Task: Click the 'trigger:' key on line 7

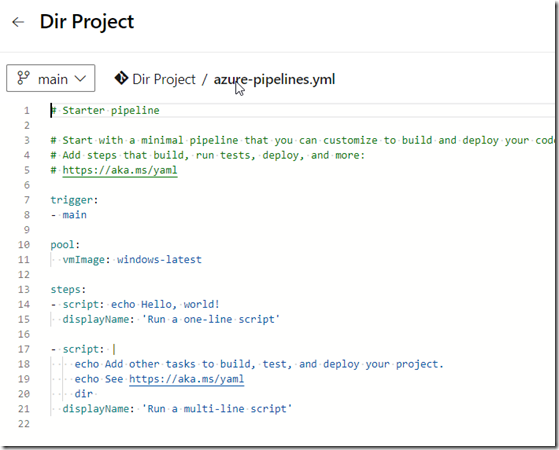Action: coord(74,200)
